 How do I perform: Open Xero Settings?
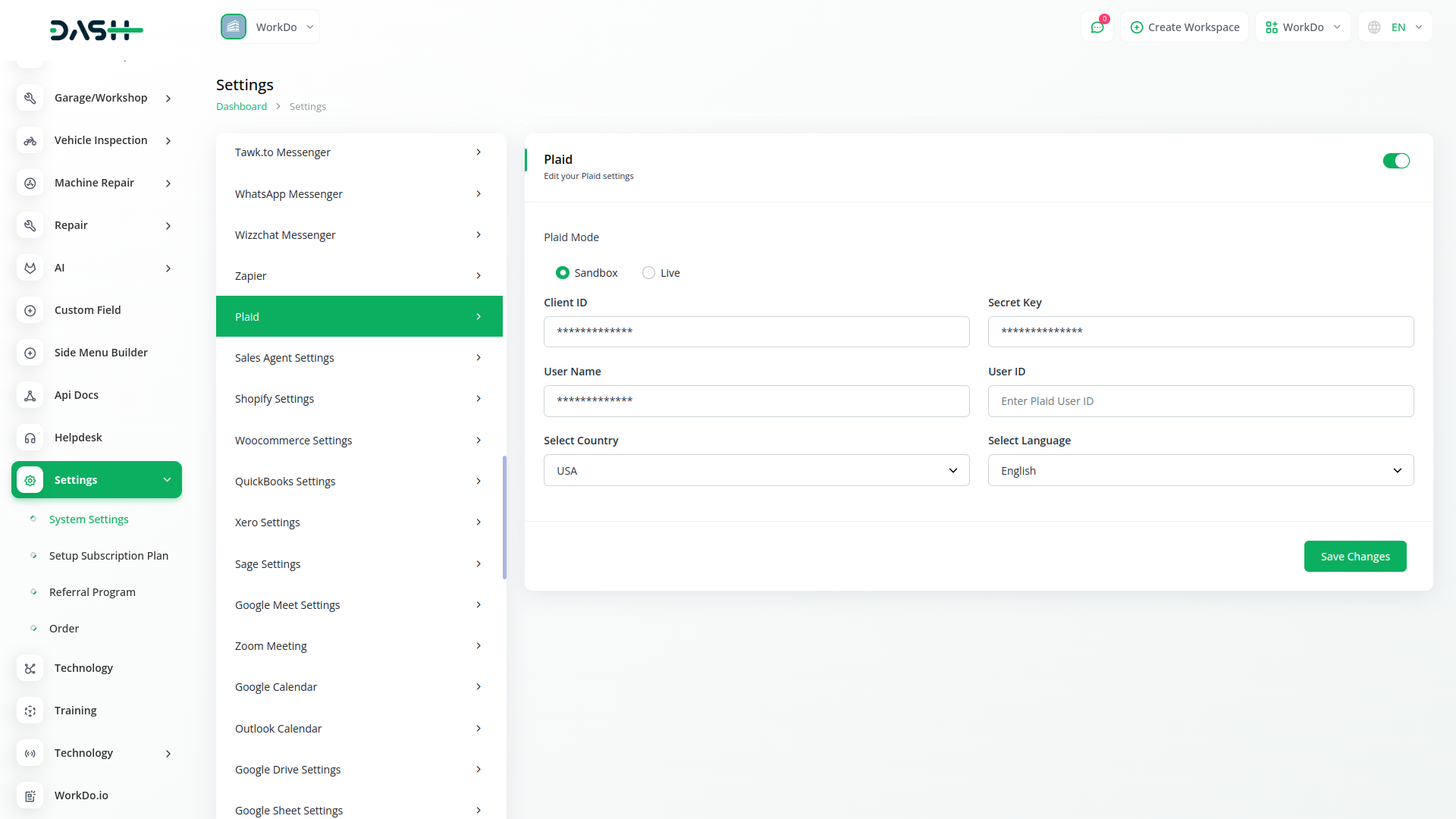pyautogui.click(x=359, y=522)
